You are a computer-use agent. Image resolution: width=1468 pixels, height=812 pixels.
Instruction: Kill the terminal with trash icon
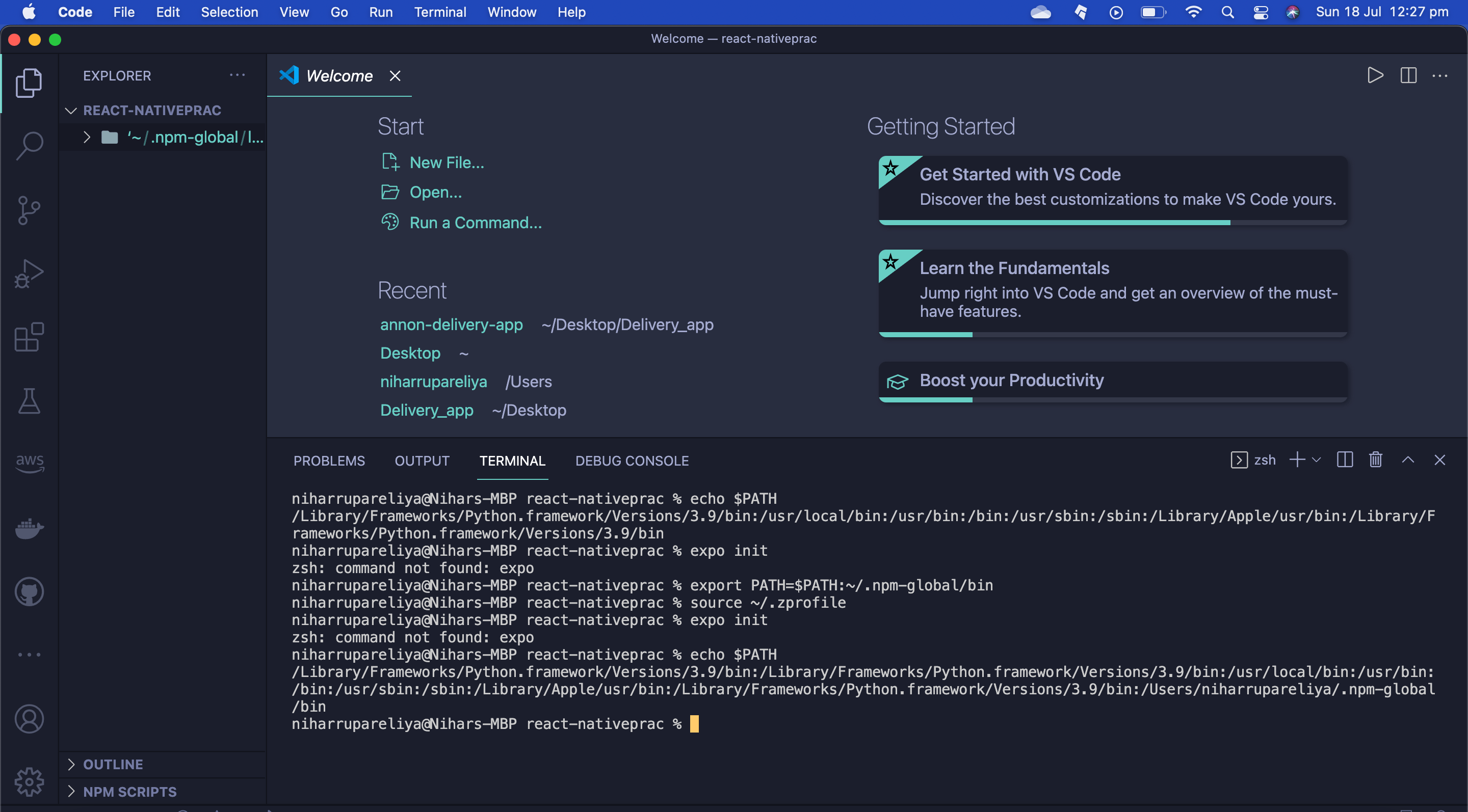1376,459
